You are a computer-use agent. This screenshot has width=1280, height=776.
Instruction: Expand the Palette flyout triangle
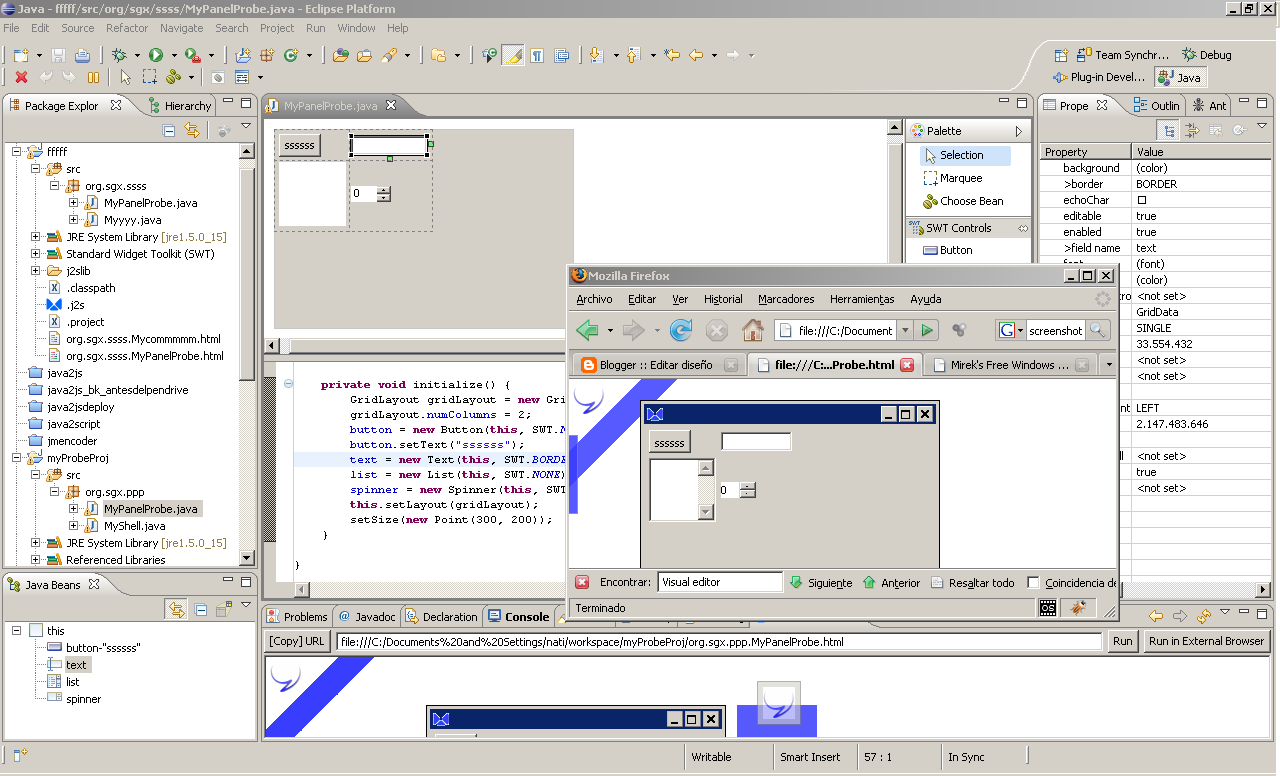(x=1019, y=131)
